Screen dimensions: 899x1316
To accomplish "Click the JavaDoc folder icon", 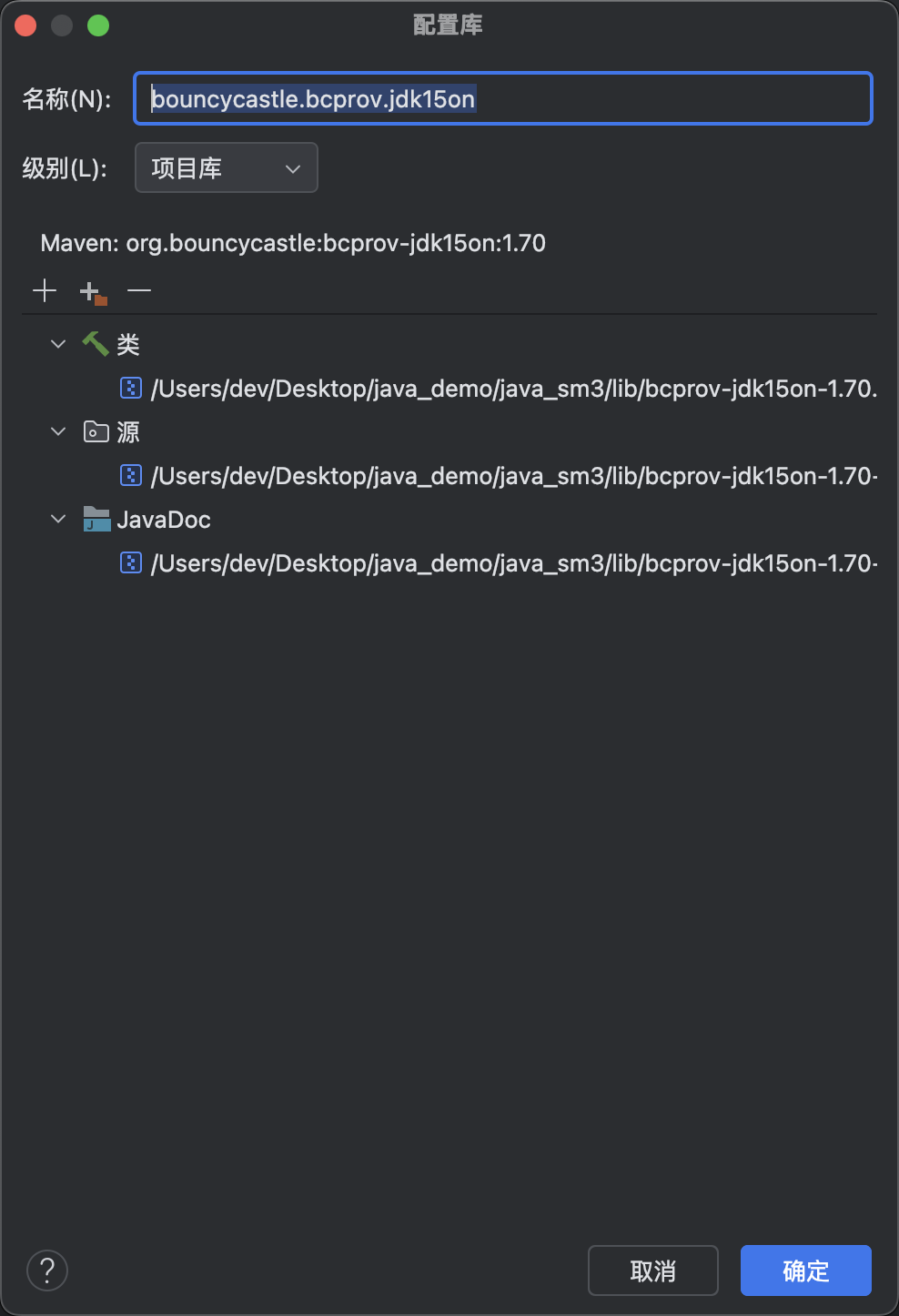I will [x=96, y=519].
